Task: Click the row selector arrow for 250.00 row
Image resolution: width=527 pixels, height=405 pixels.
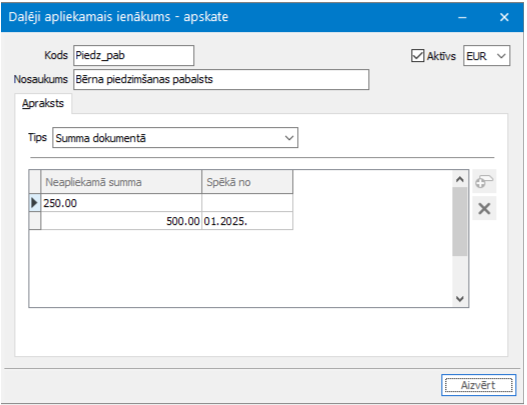Action: coord(35,203)
